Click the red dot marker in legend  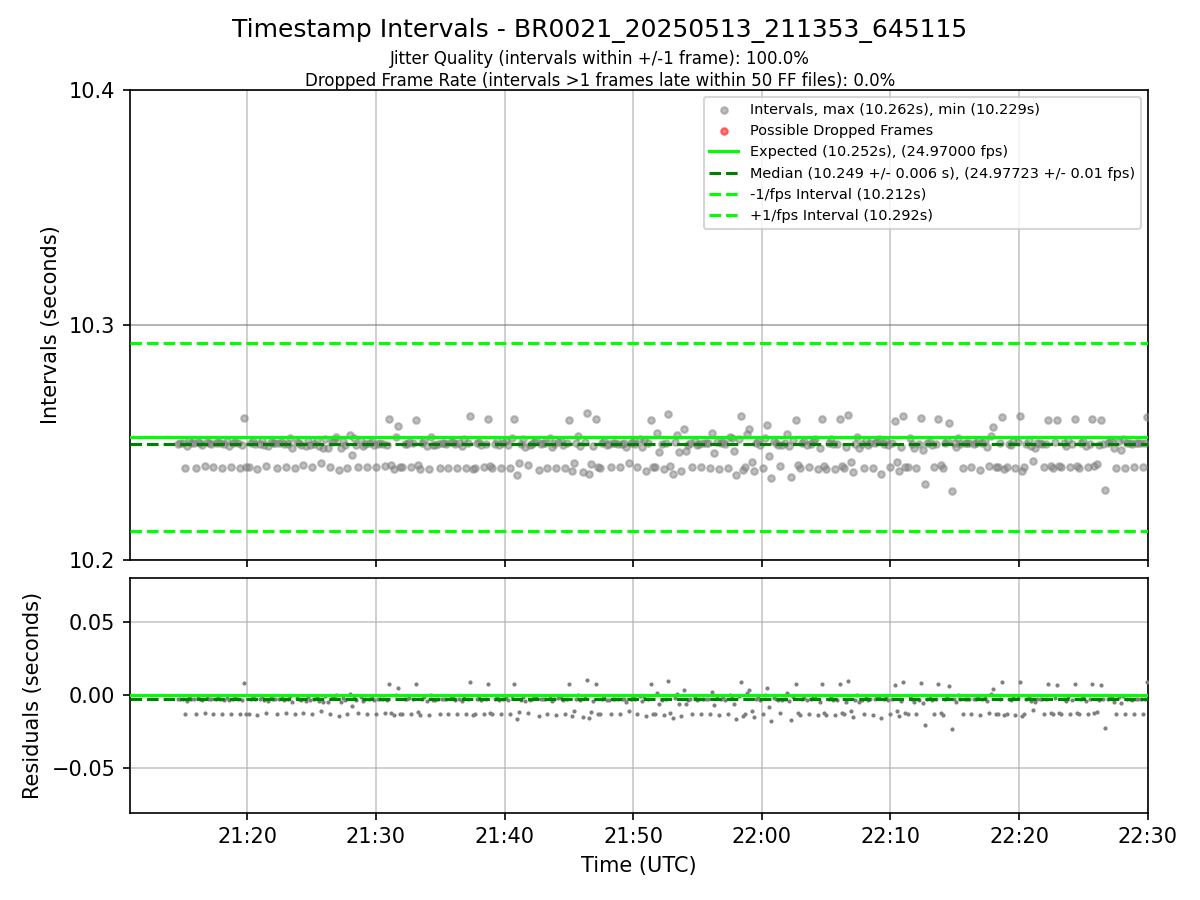[x=725, y=131]
